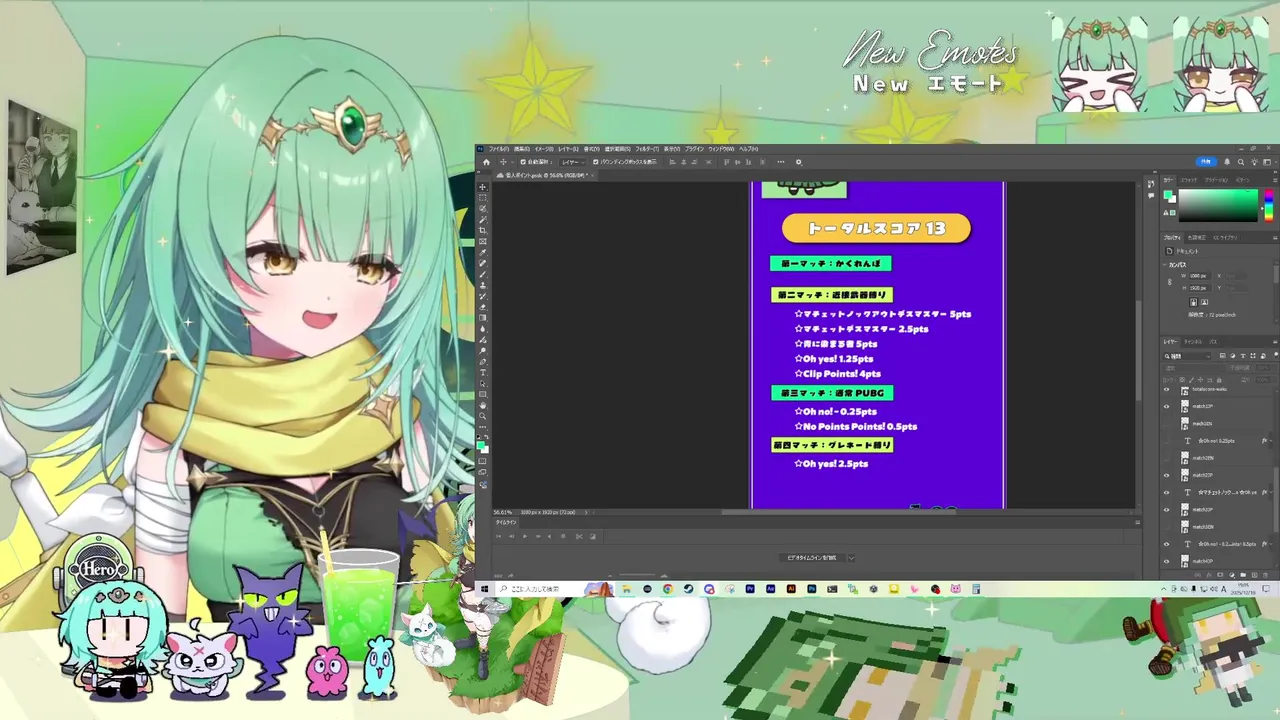Open the Auto-Select layer dropdown
1280x720 pixels.
click(x=573, y=162)
